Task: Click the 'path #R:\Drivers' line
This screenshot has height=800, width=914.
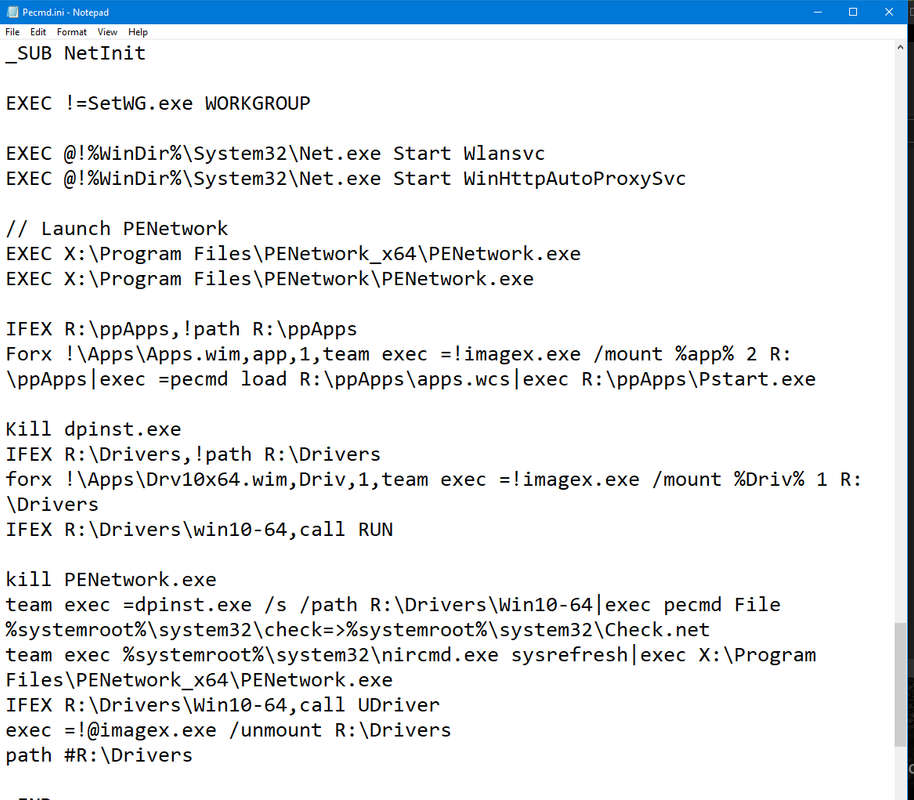Action: click(99, 756)
